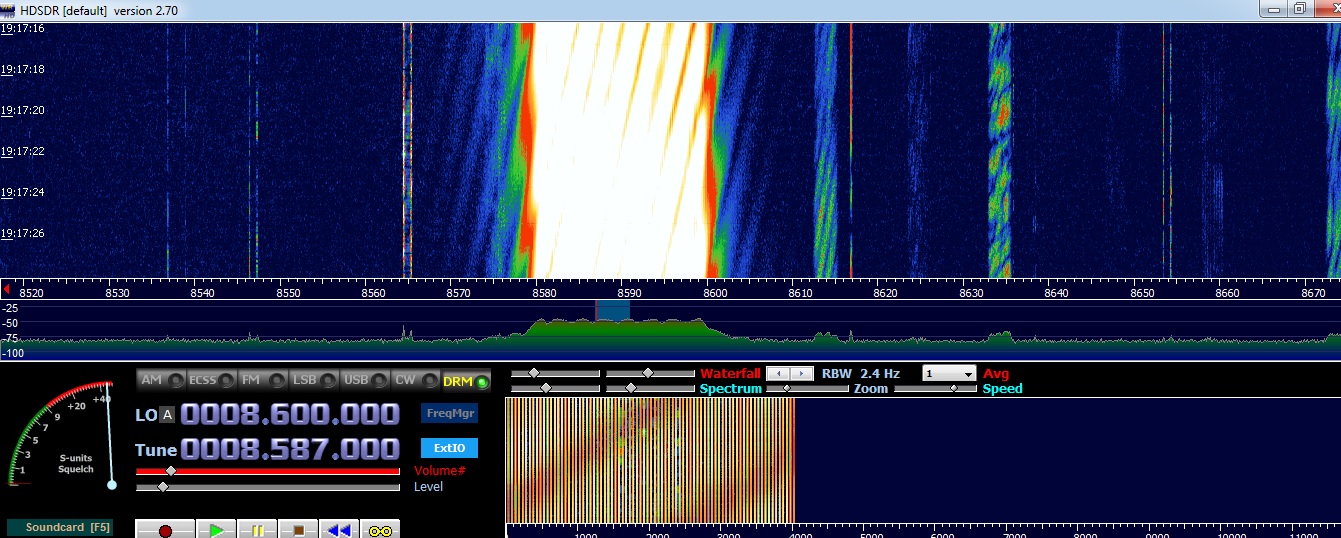Click 8550 on the frequency scale
The width and height of the screenshot is (1341, 538).
point(288,293)
